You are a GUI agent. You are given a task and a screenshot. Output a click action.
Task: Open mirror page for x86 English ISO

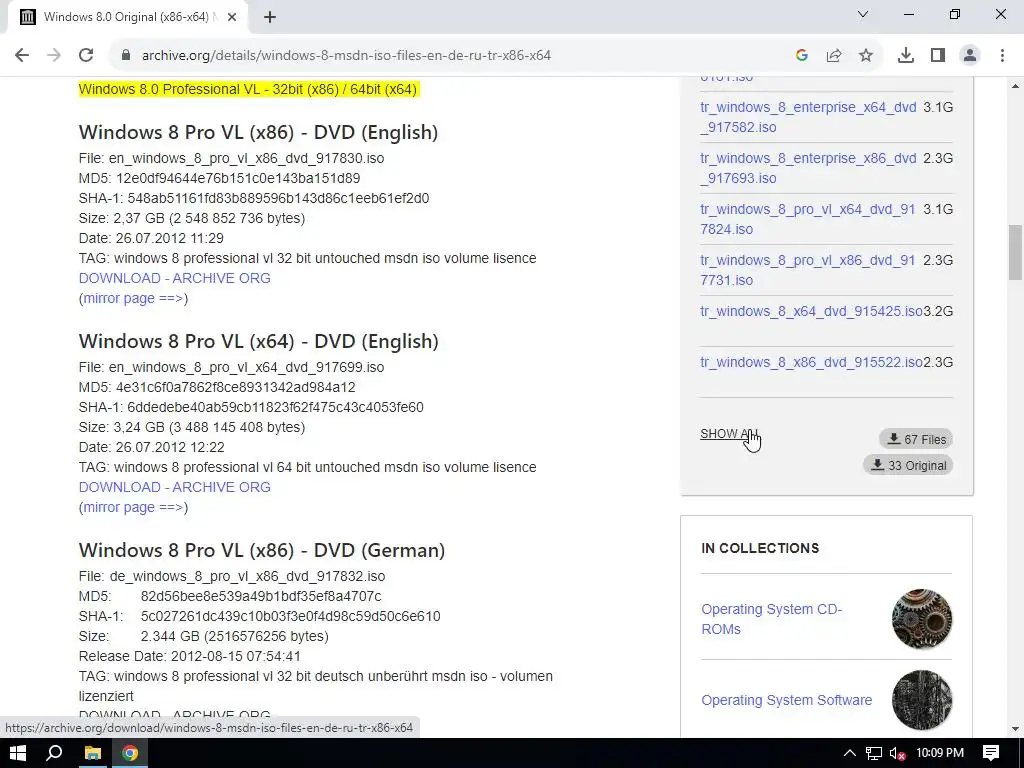click(x=133, y=298)
